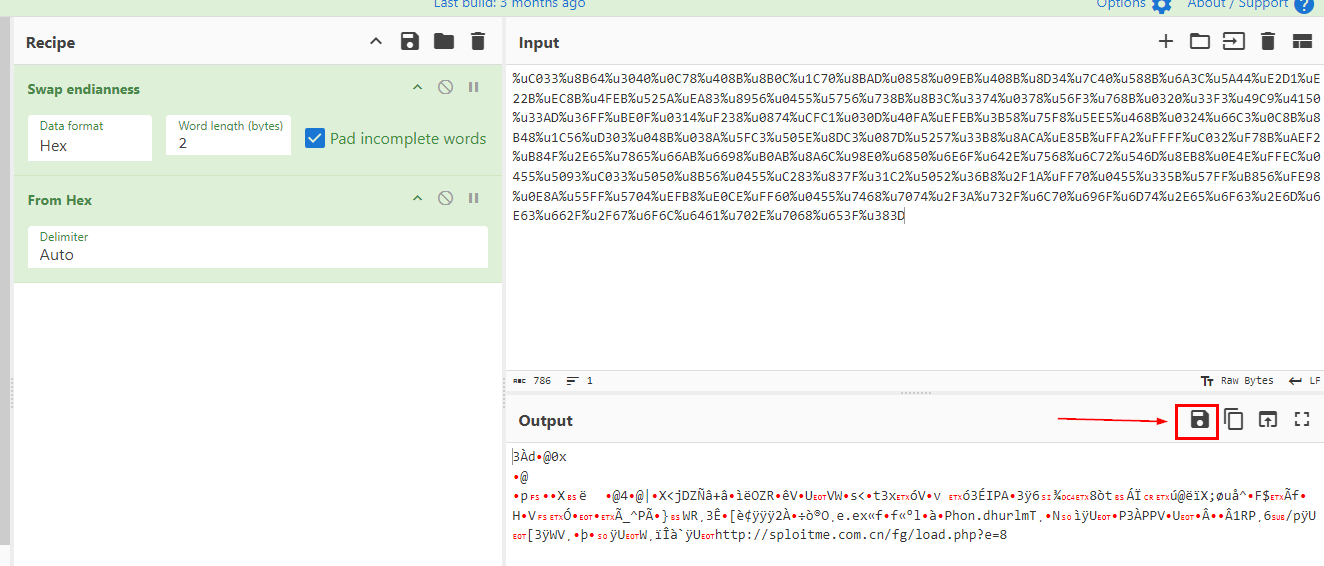The image size is (1324, 566).
Task: Click the Raw Bytes input encoding selector
Action: click(1238, 381)
